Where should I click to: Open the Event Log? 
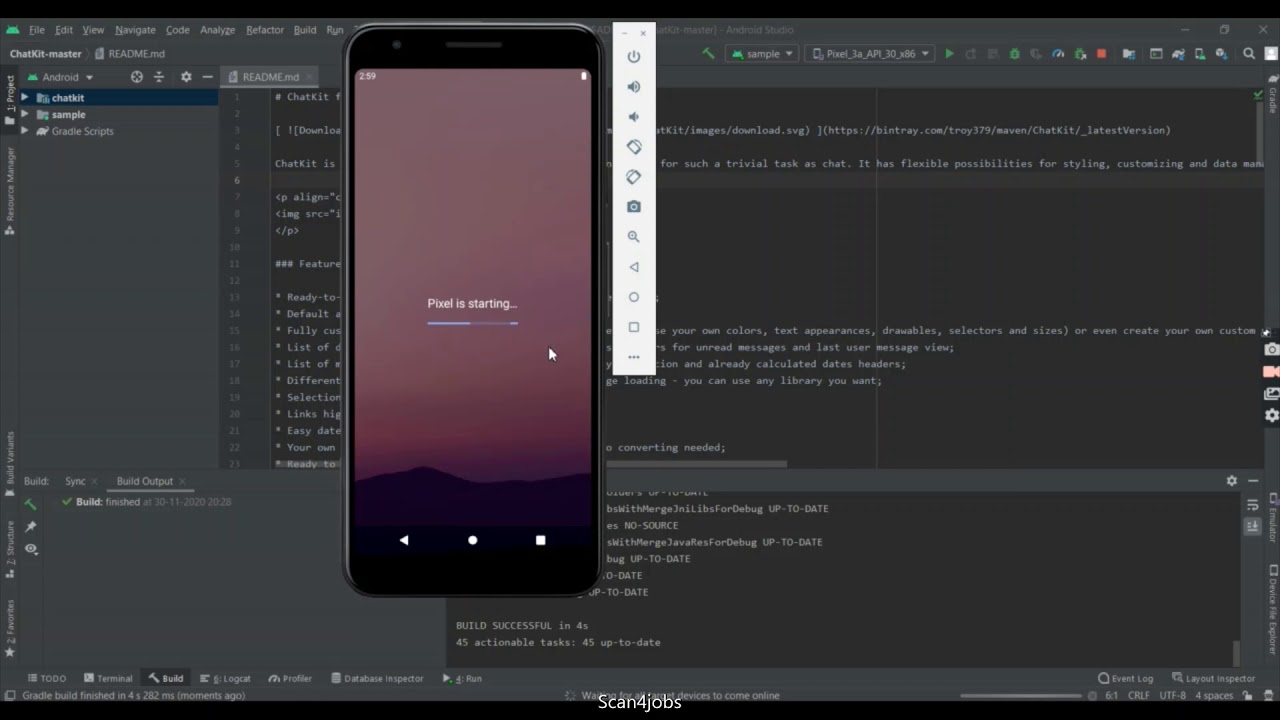pos(1125,678)
